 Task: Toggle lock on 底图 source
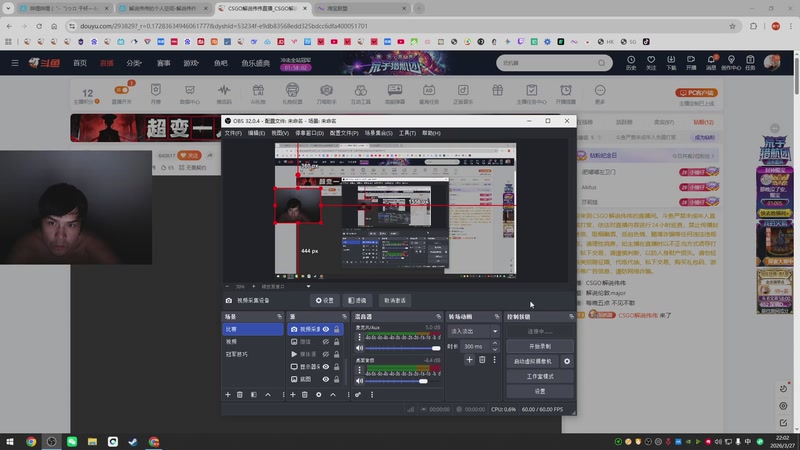click(337, 379)
